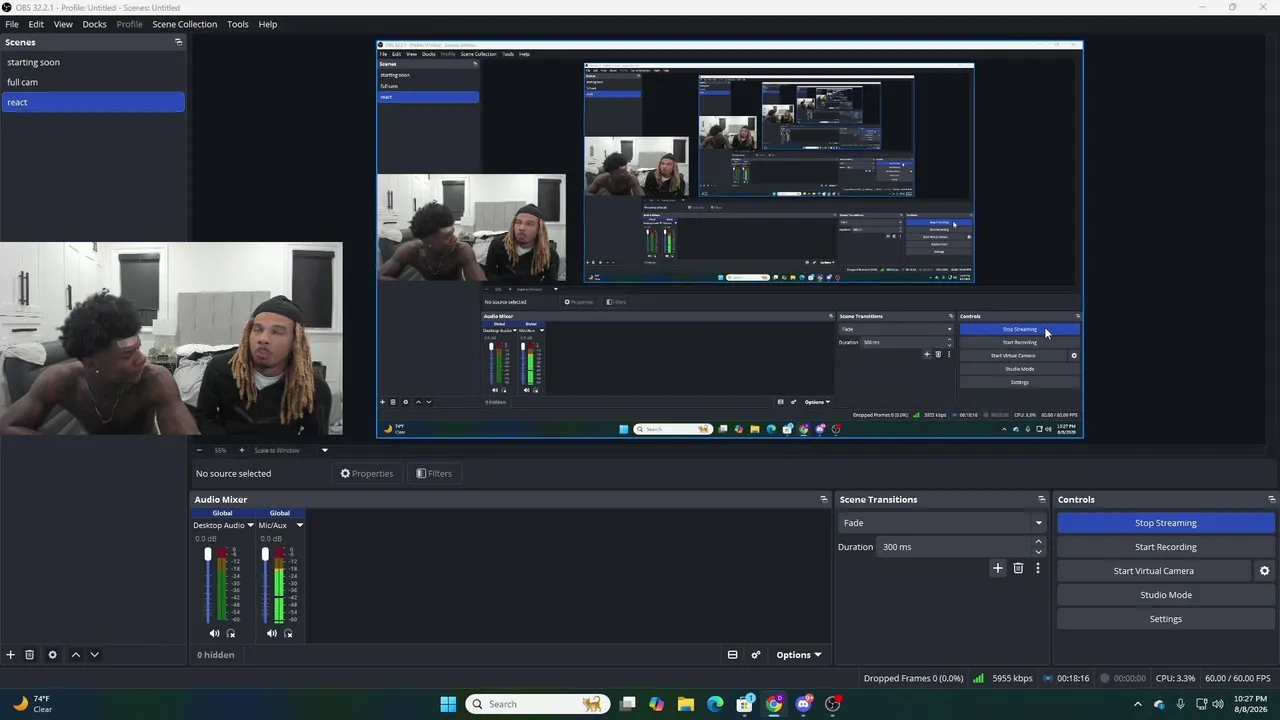Image resolution: width=1280 pixels, height=720 pixels.
Task: Click the CPU 3.3% status text
Action: pos(1175,678)
